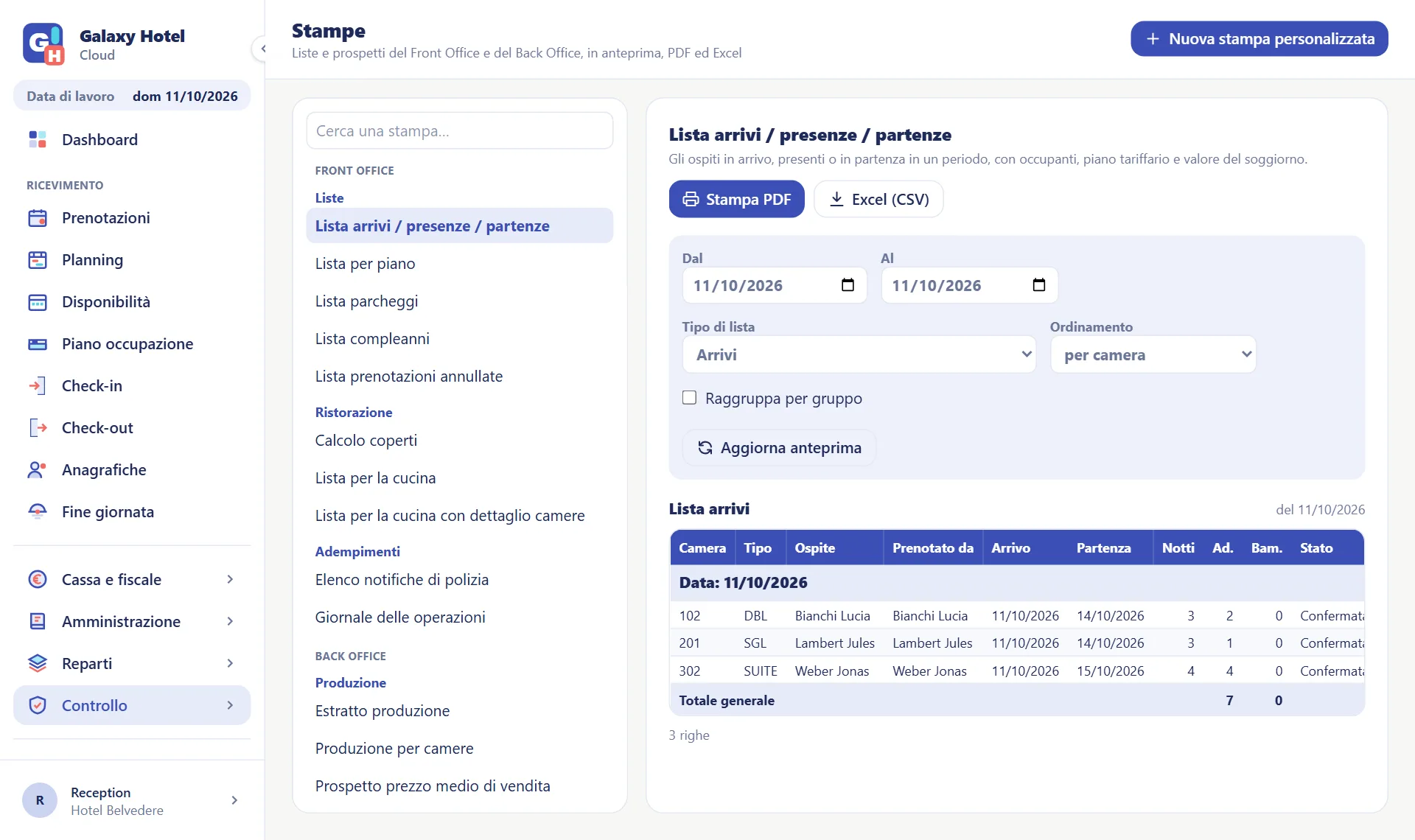Focus the Cerca una stampa search field
The width and height of the screenshot is (1415, 840).
tap(459, 130)
